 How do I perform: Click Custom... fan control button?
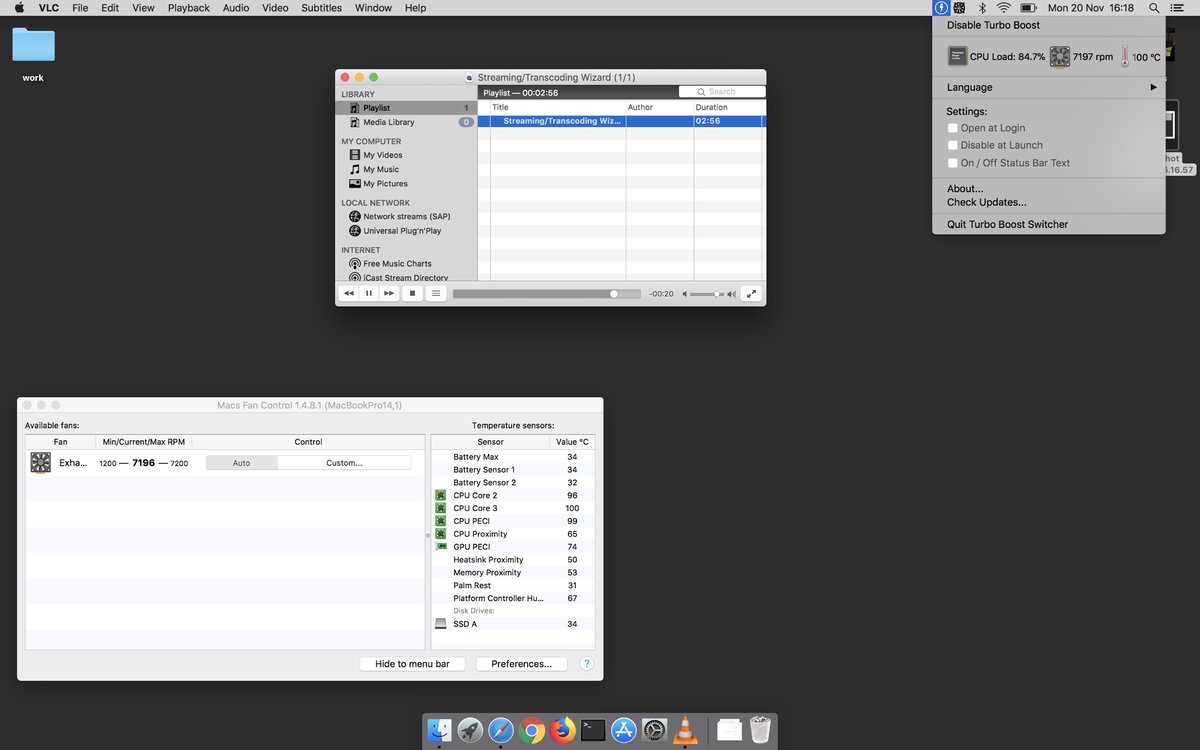point(344,463)
